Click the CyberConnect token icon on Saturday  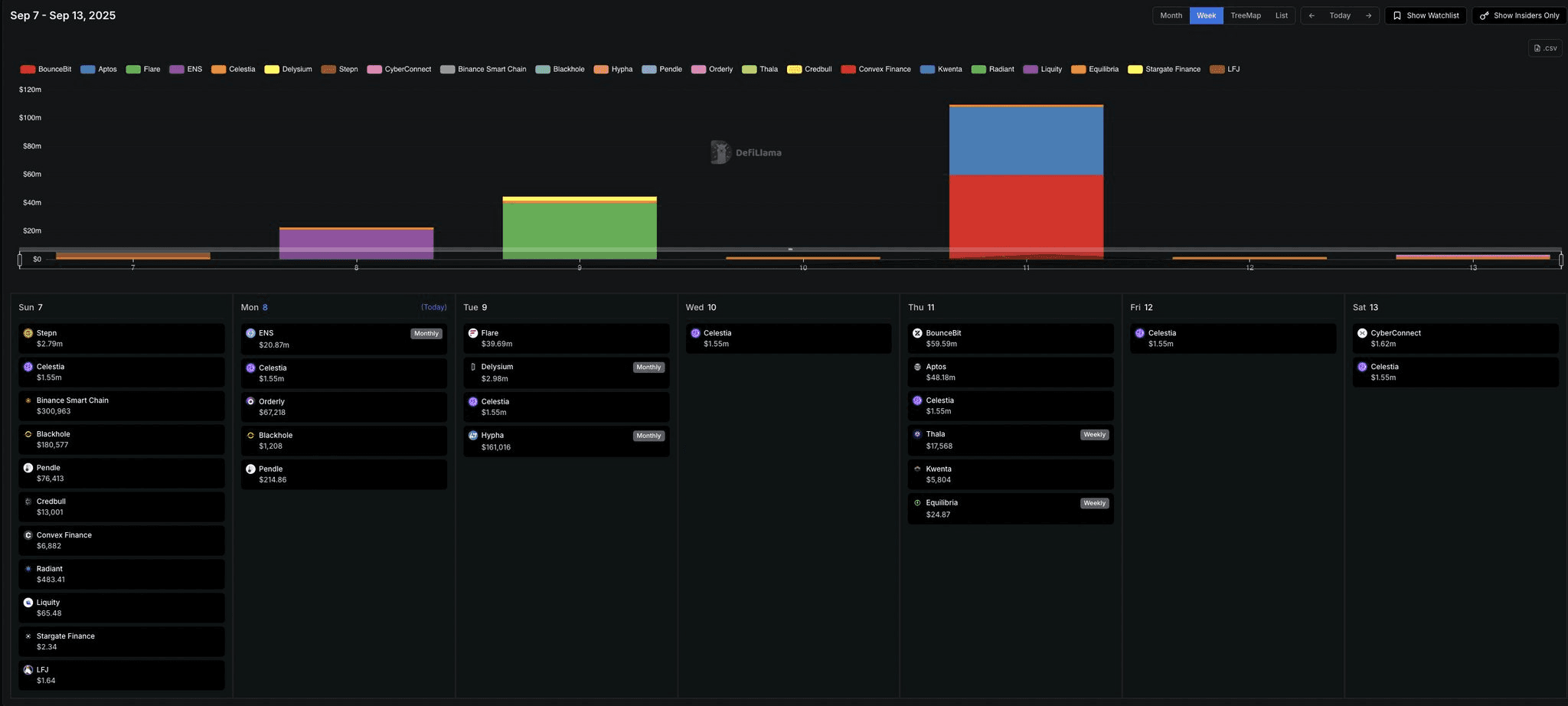pyautogui.click(x=1362, y=333)
